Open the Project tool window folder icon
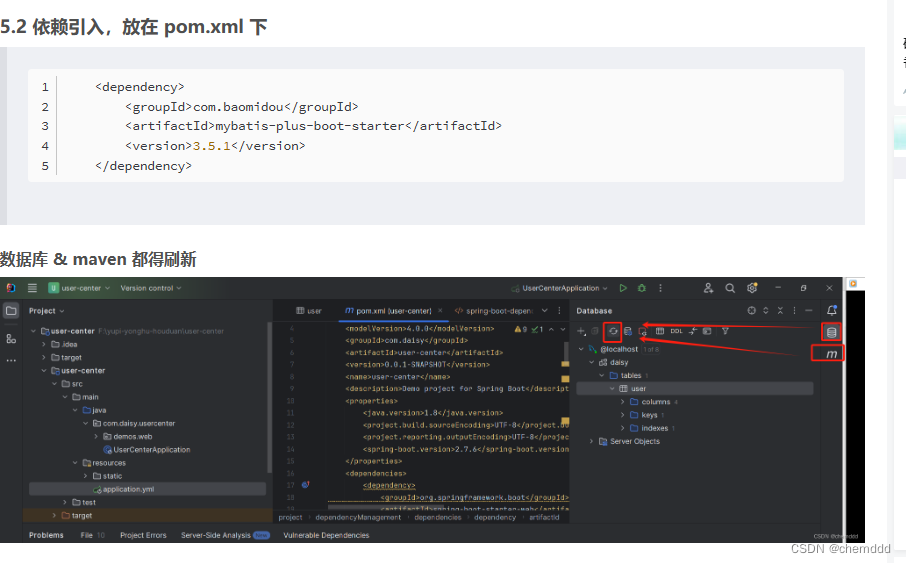 click(x=11, y=311)
